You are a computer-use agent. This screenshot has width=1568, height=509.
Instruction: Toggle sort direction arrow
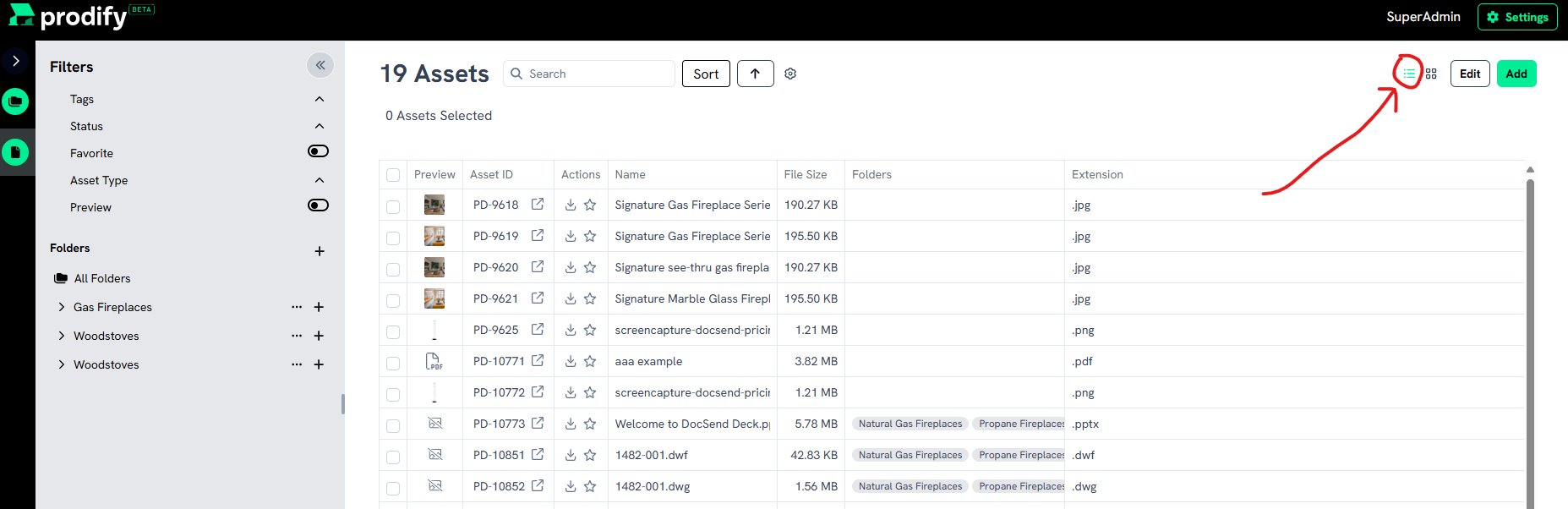pos(755,74)
